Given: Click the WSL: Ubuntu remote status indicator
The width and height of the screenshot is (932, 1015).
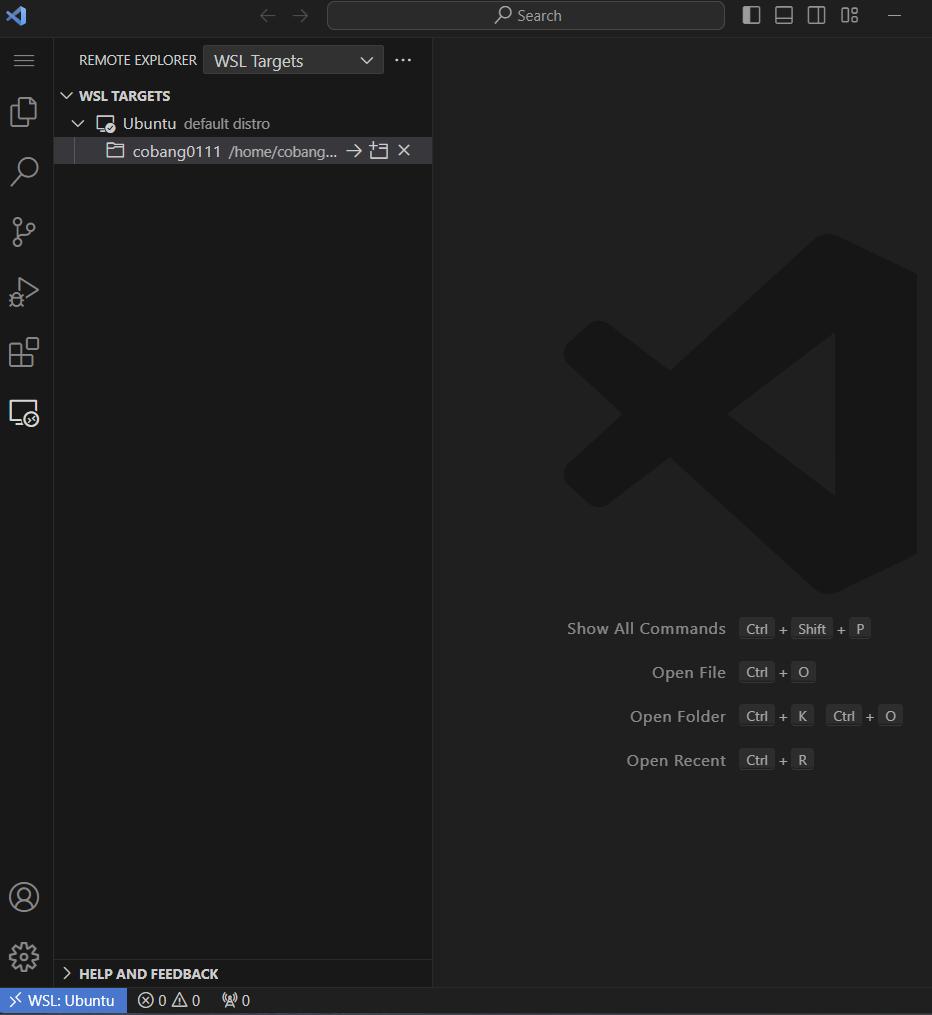Looking at the screenshot, I should pyautogui.click(x=63, y=1001).
